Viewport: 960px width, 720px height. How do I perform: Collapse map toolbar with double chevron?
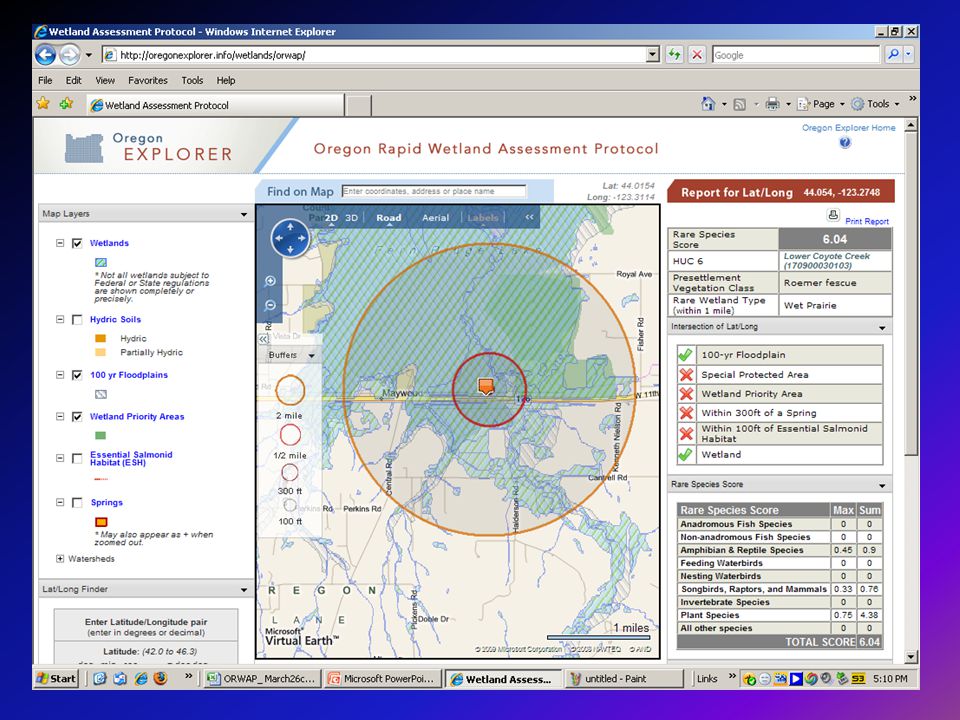click(529, 217)
